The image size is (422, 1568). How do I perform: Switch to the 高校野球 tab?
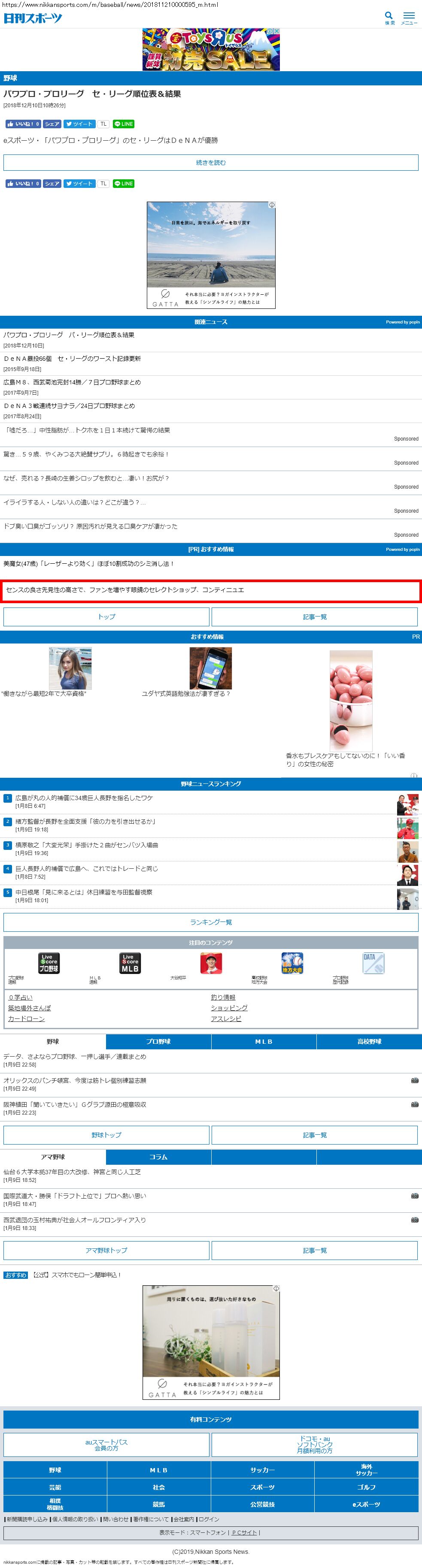(369, 1042)
